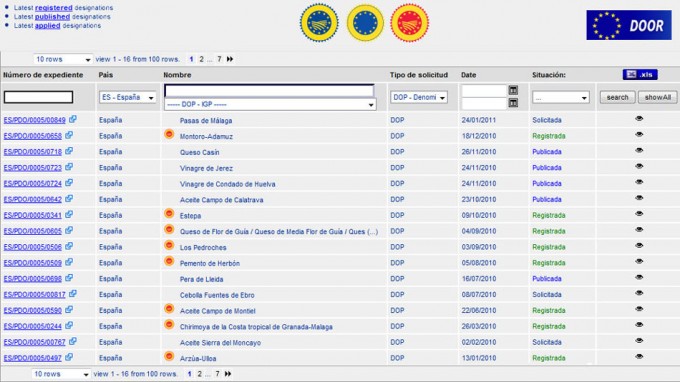The height and width of the screenshot is (382, 680).
Task: Click the PDO logo beside Aceite Campo de Montiel
Action: [169, 309]
